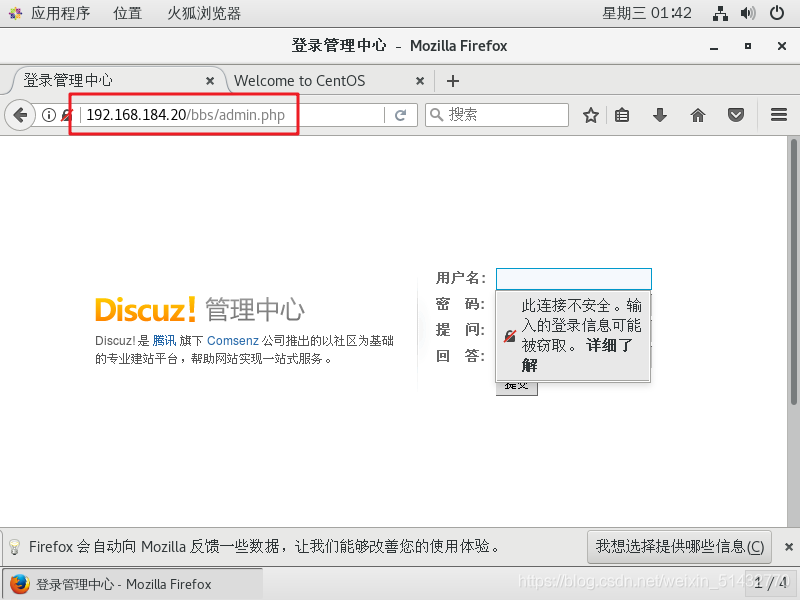Open volume icon in top panel
Viewport: 800px width, 600px height.
click(748, 13)
